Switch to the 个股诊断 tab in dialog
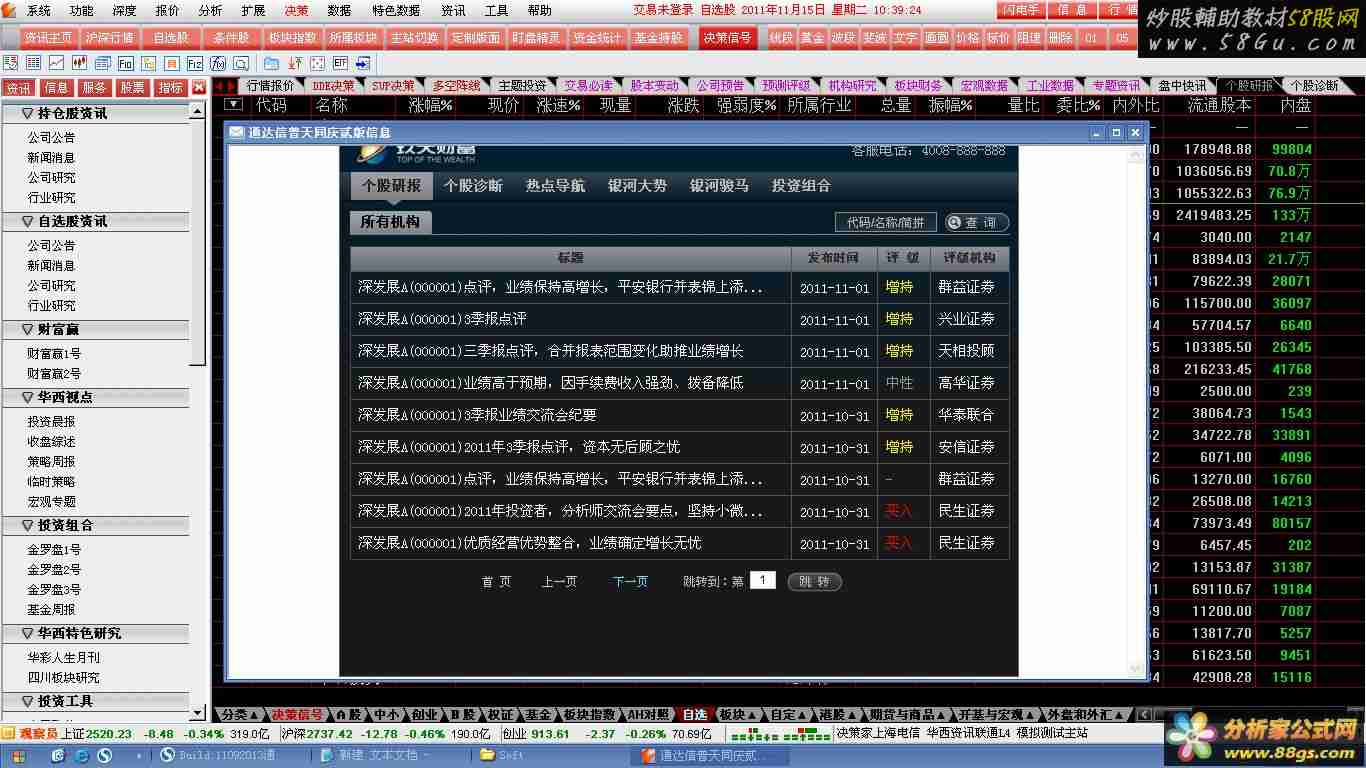Screen dimensions: 1366x768 (x=473, y=185)
